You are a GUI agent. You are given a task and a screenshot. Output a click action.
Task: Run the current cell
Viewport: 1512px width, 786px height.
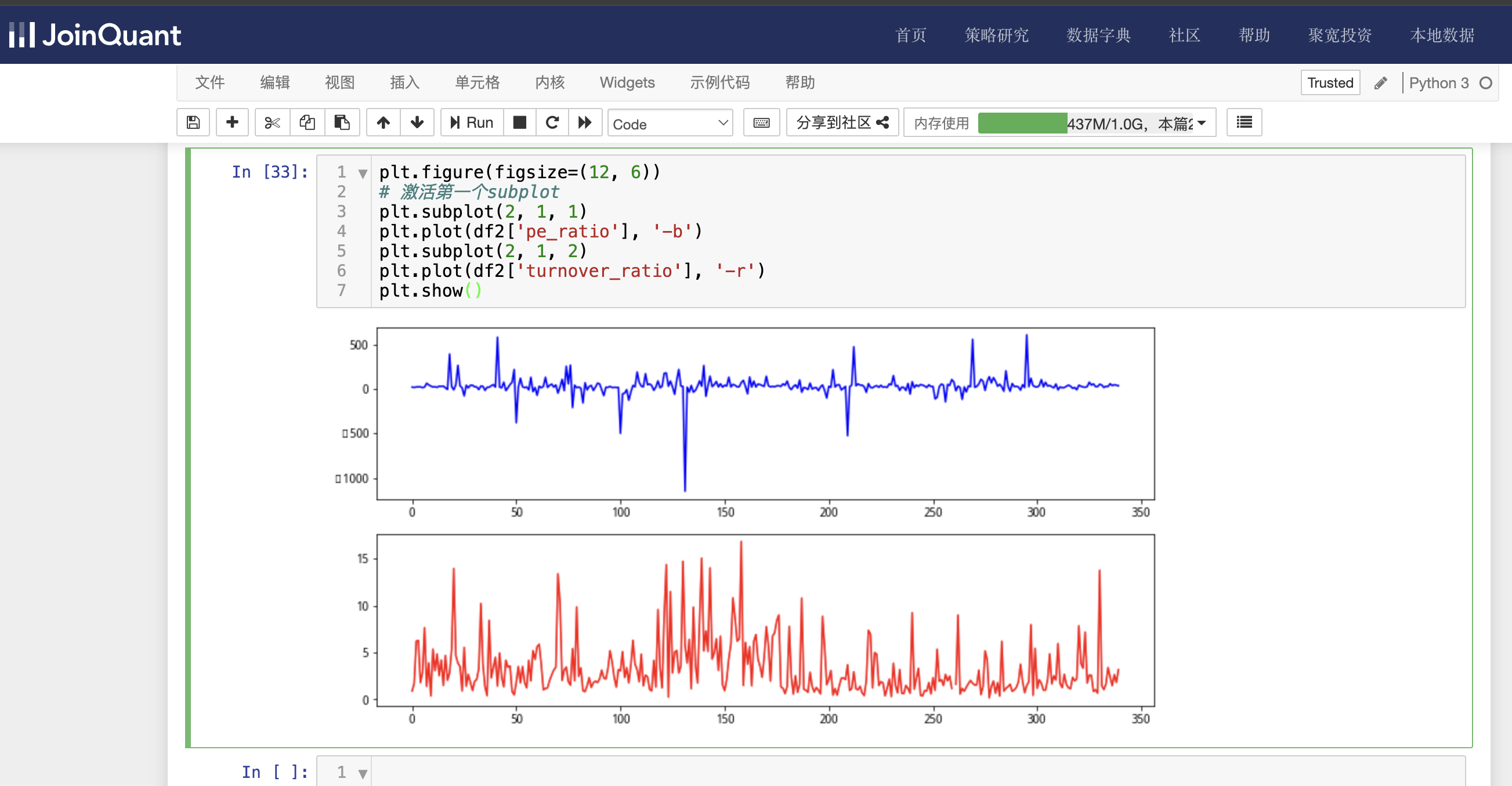472,122
